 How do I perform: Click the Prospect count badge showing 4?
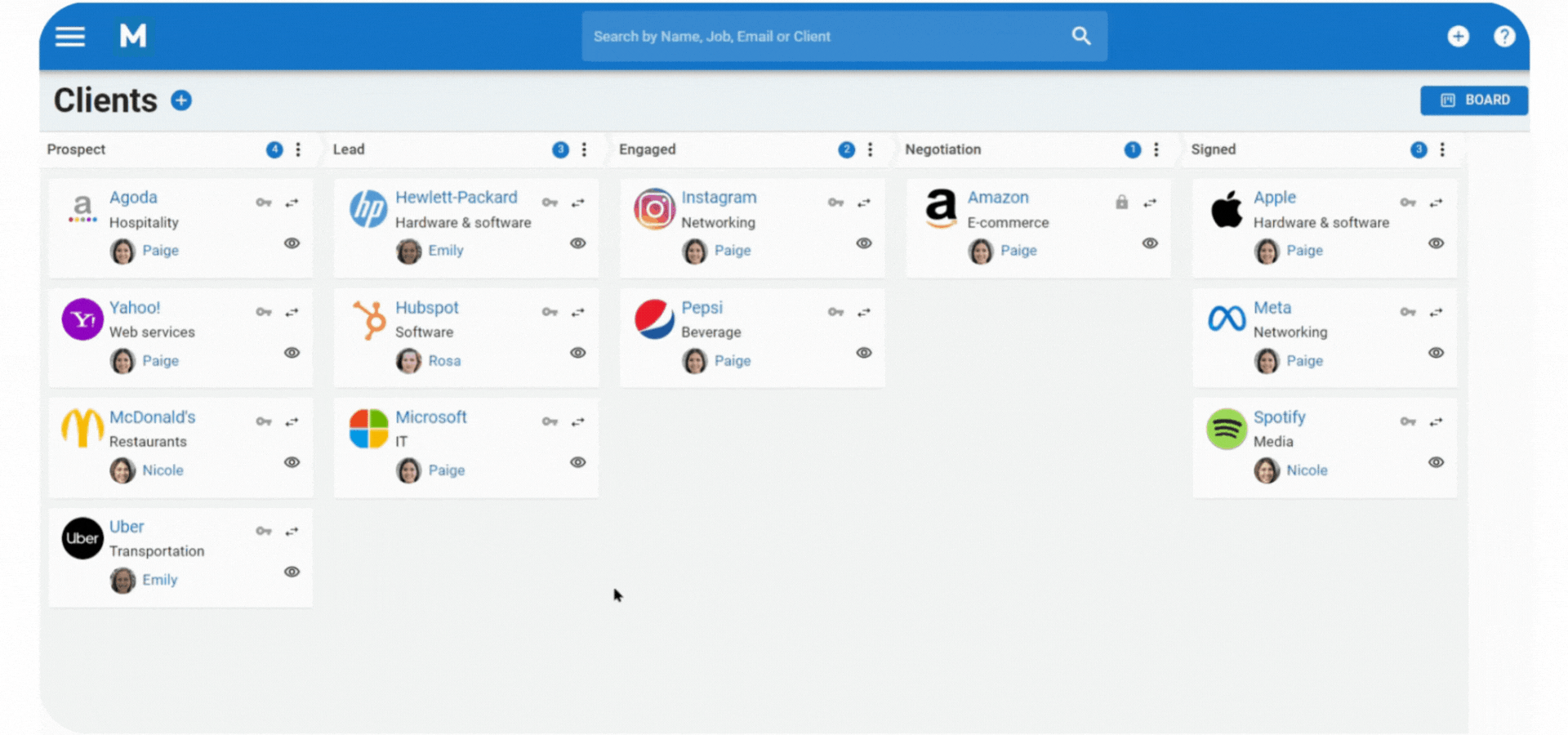tap(274, 149)
